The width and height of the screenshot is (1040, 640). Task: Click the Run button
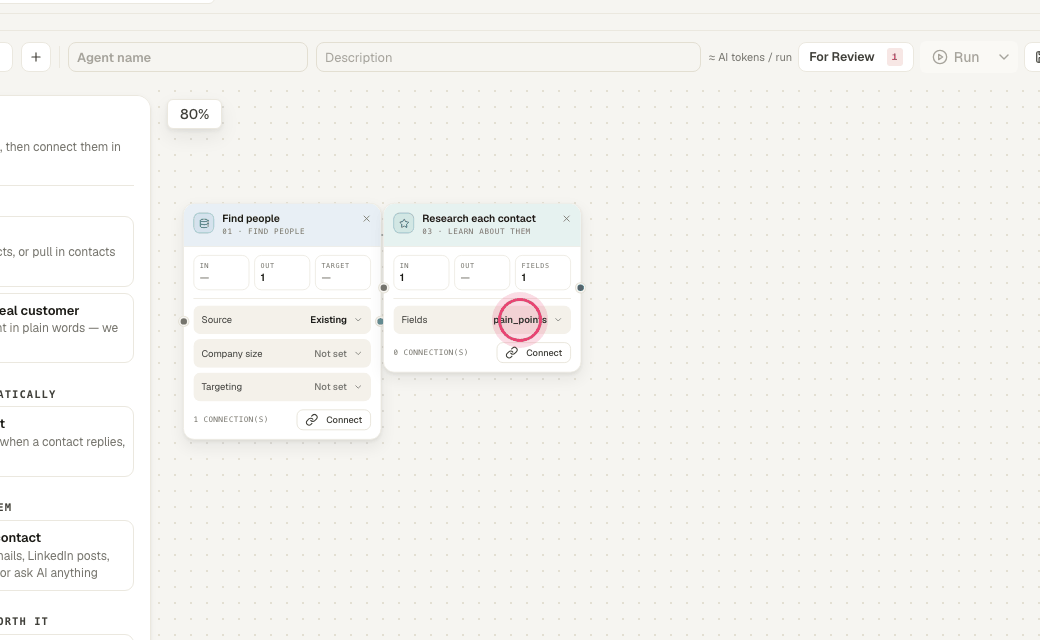point(956,57)
